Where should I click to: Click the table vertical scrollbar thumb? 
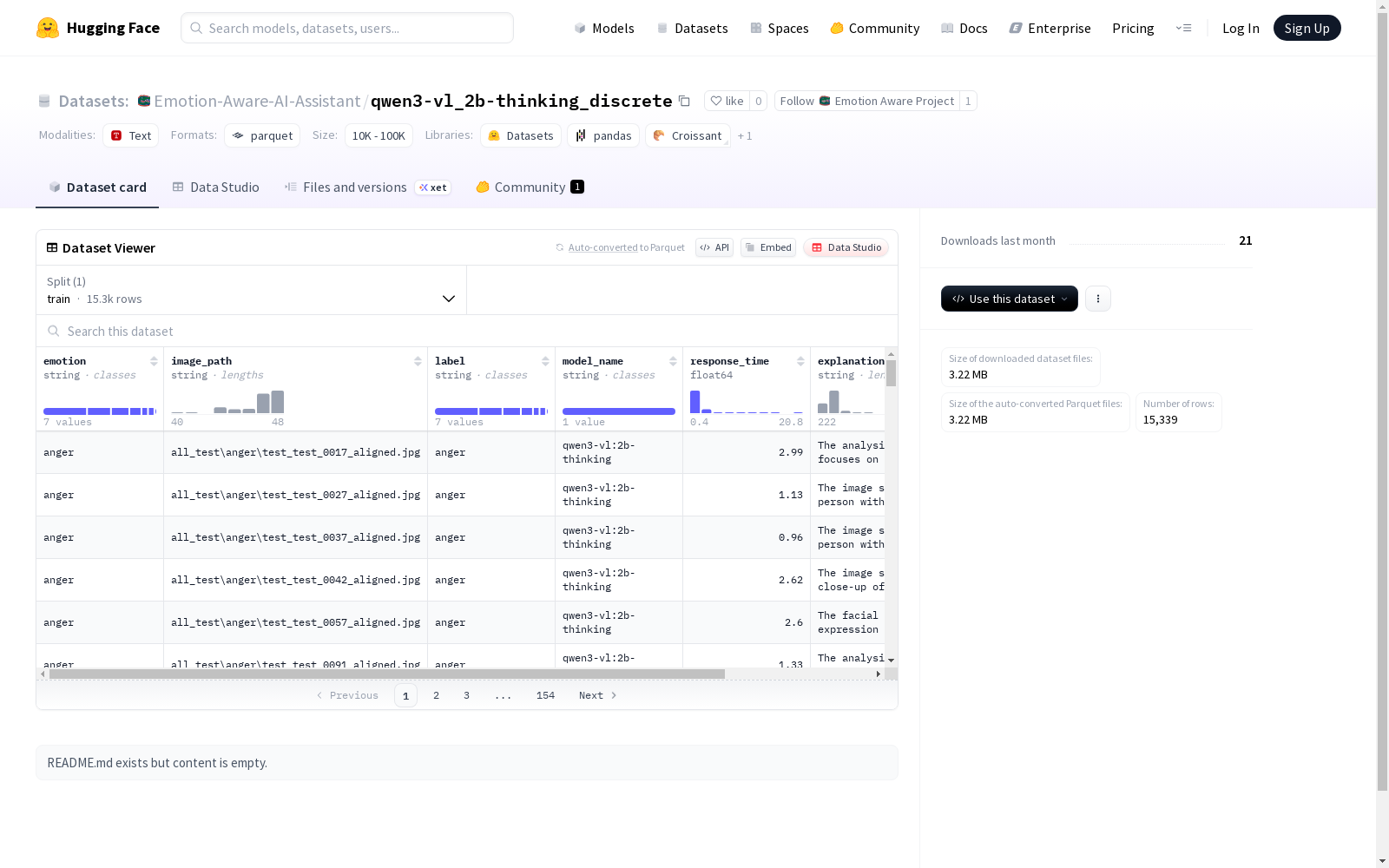[891, 373]
